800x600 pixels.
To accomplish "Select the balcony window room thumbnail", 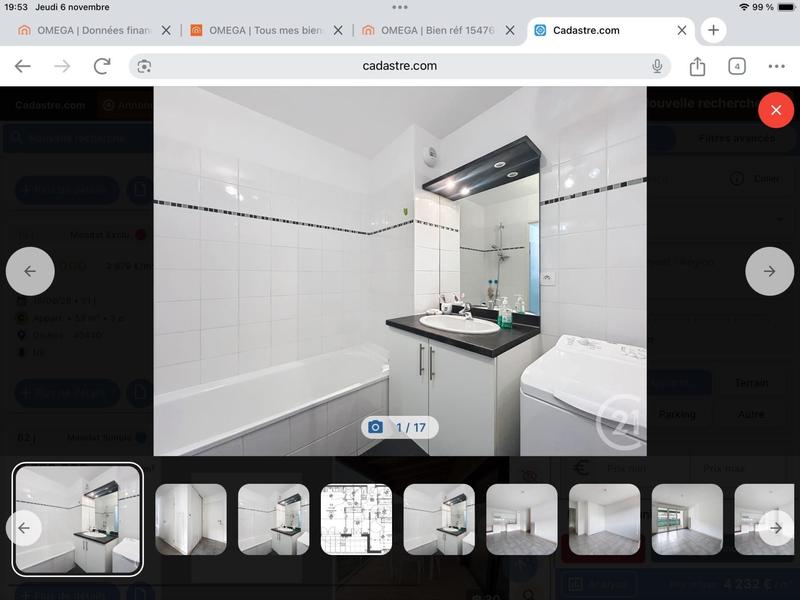I will (x=687, y=520).
